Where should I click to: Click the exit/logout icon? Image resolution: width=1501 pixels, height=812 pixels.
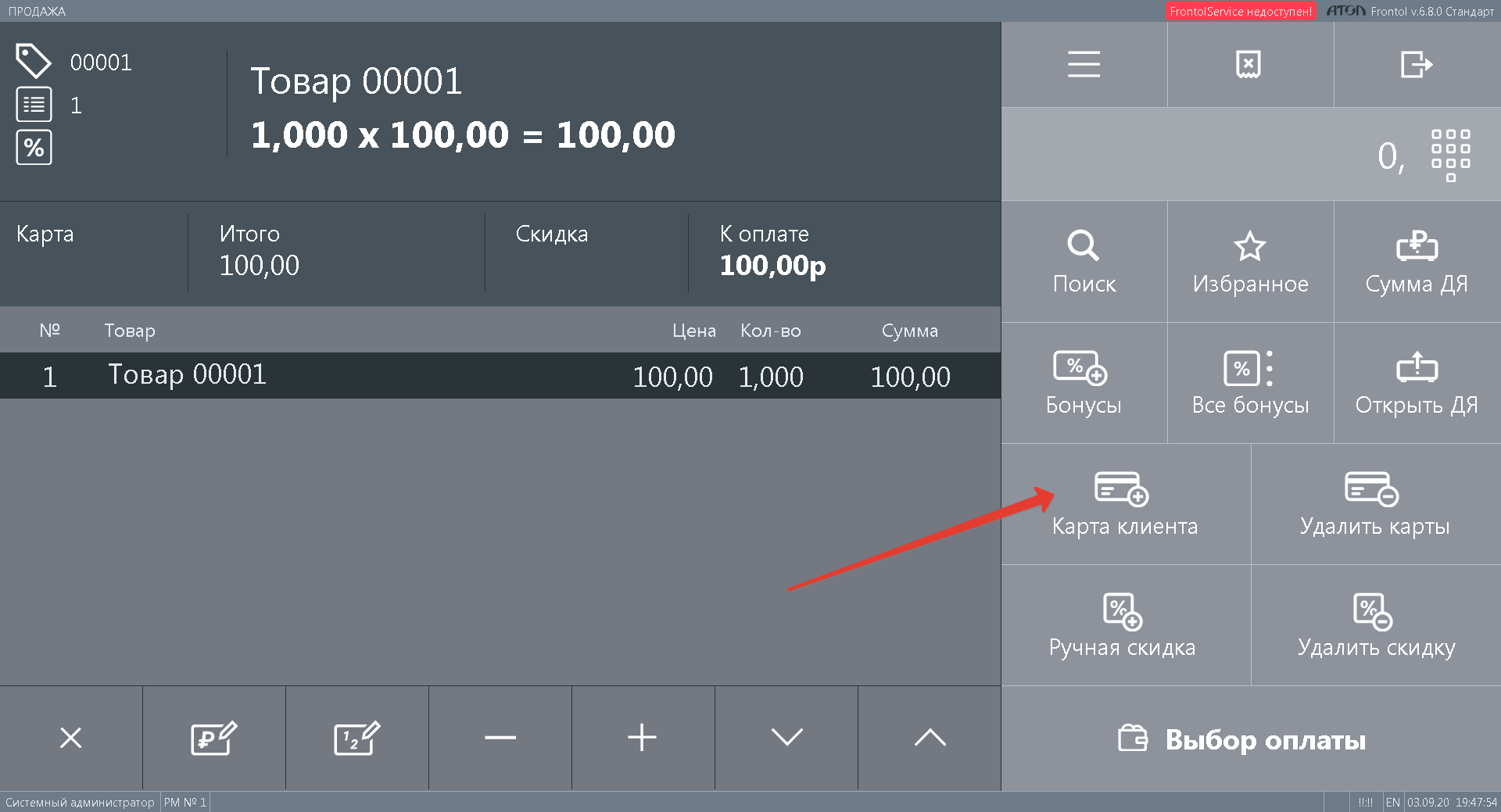(1417, 64)
